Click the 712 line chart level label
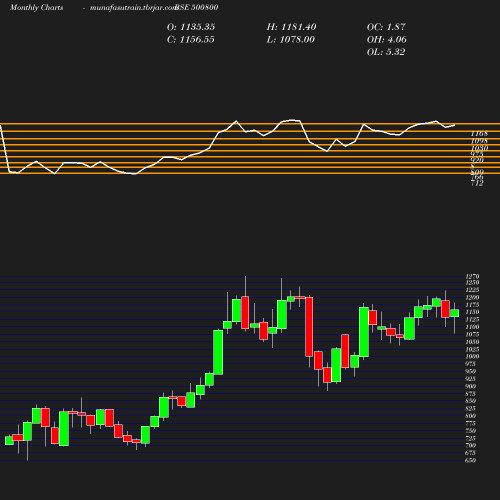This screenshot has width=500, height=500. point(477,183)
